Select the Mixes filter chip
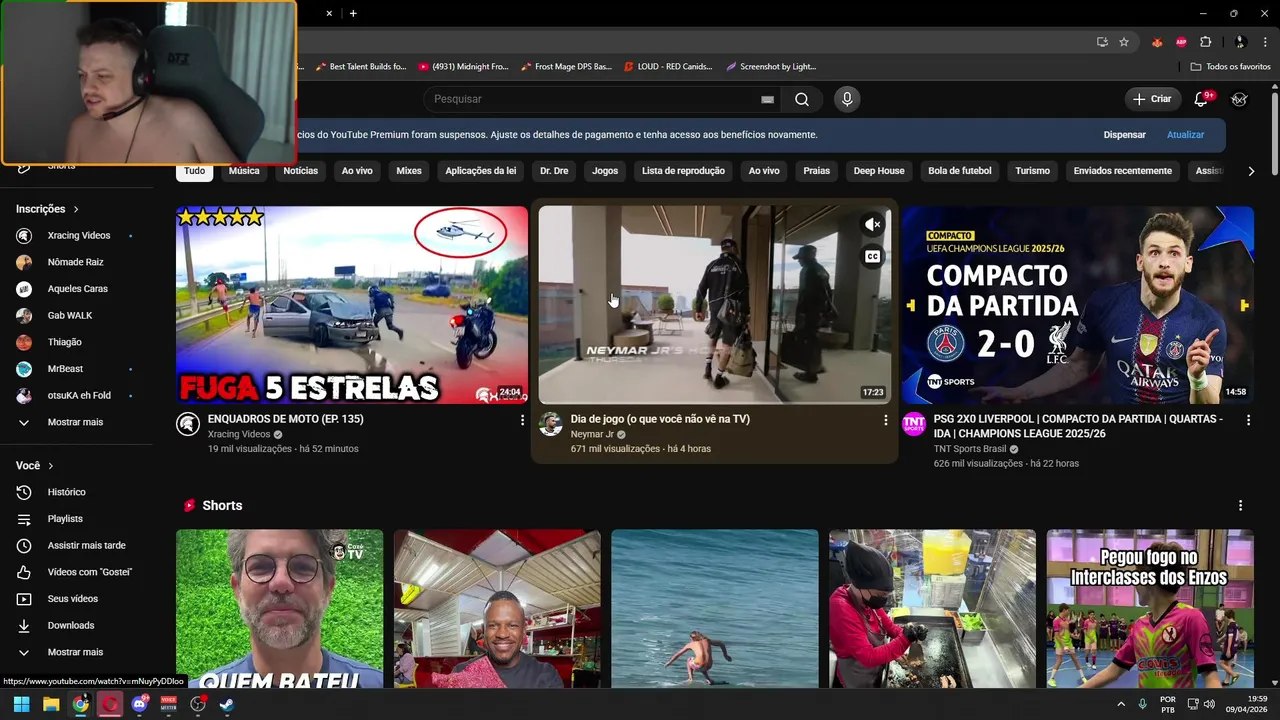Screen dimensions: 1280x720 click(x=409, y=171)
